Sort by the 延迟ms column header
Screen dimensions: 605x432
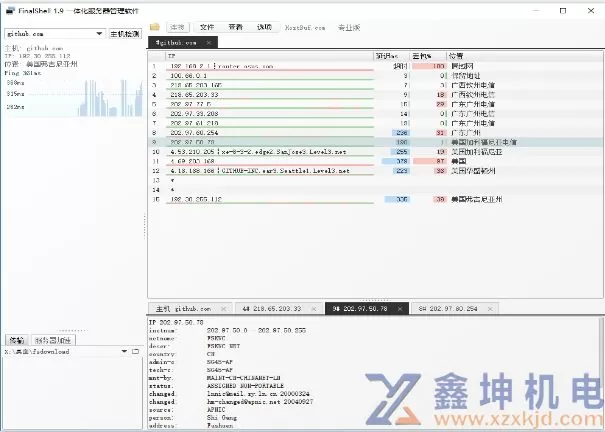point(386,55)
